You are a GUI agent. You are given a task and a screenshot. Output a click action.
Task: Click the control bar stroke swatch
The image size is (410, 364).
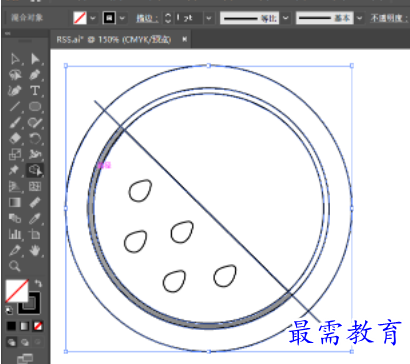coord(110,18)
